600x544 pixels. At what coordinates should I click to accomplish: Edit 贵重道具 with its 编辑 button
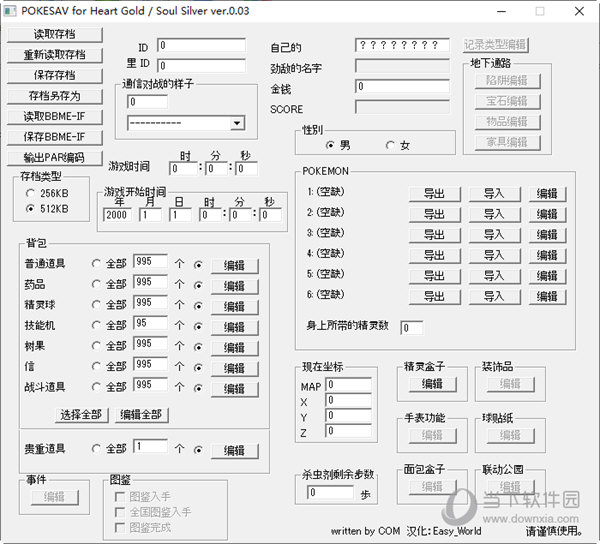click(x=235, y=451)
